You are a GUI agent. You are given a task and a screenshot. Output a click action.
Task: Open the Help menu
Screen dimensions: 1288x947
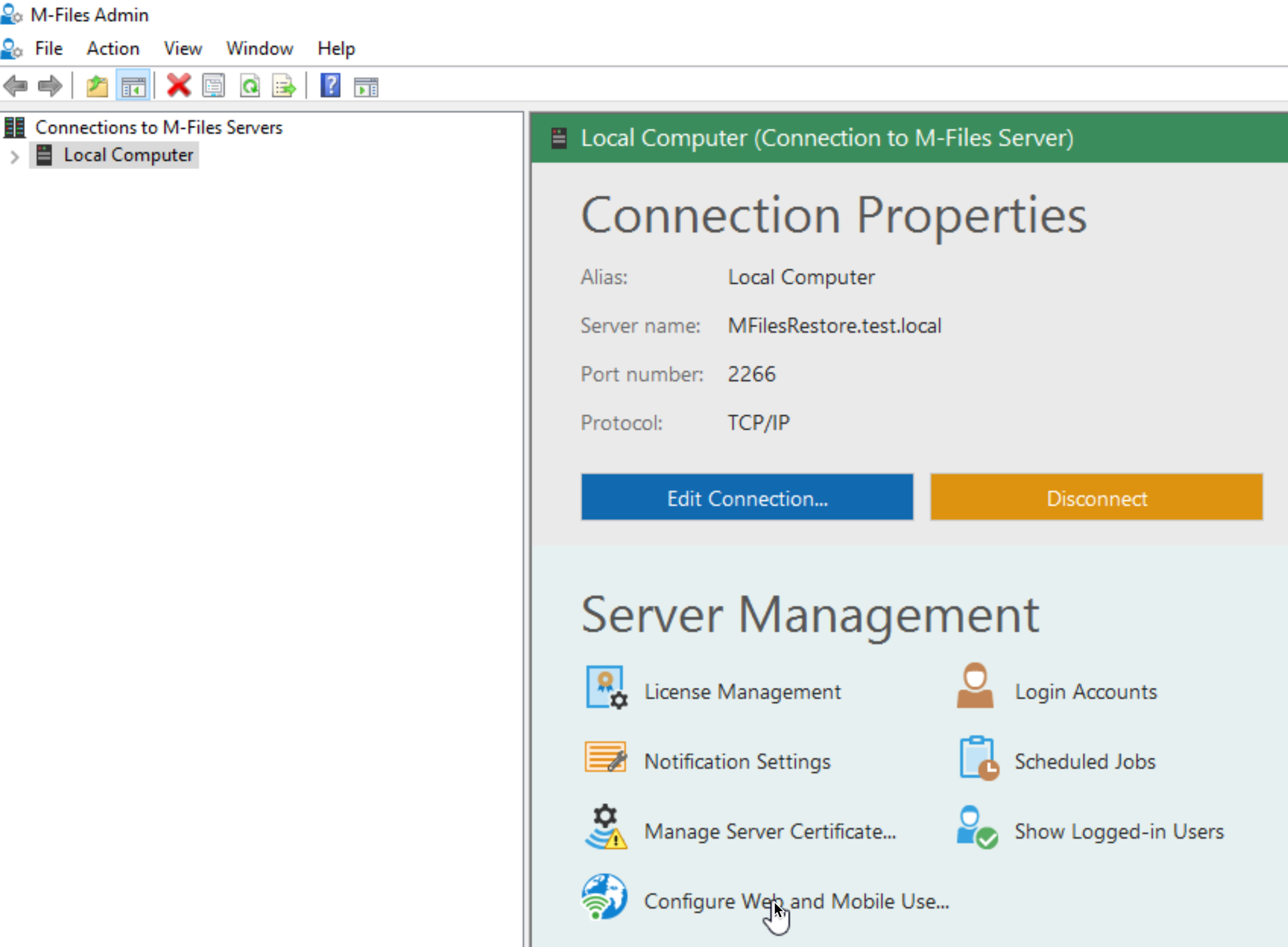pos(336,49)
